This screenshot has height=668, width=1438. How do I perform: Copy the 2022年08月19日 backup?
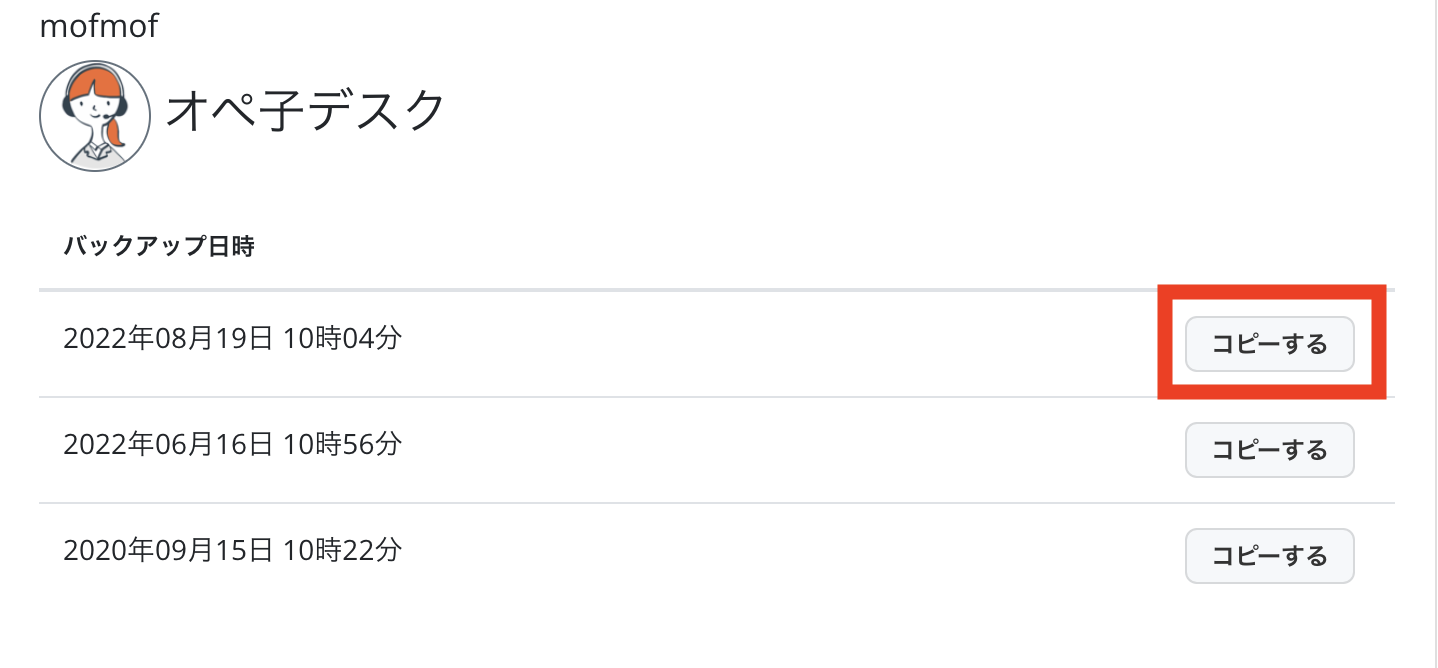1269,344
